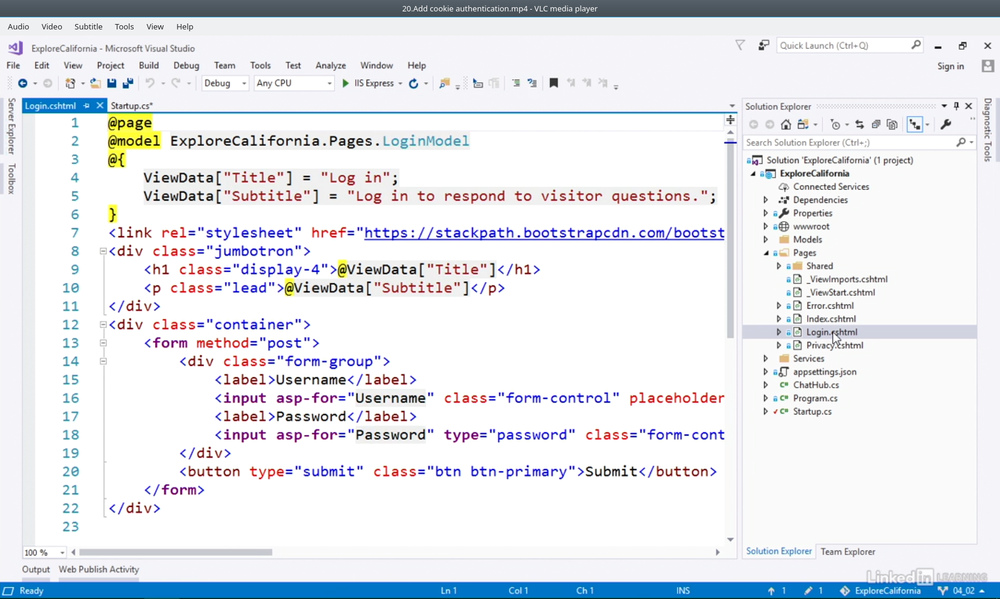Screen dimensions: 1000x599
Task: Click the Undo arrow icon
Action: (150, 84)
